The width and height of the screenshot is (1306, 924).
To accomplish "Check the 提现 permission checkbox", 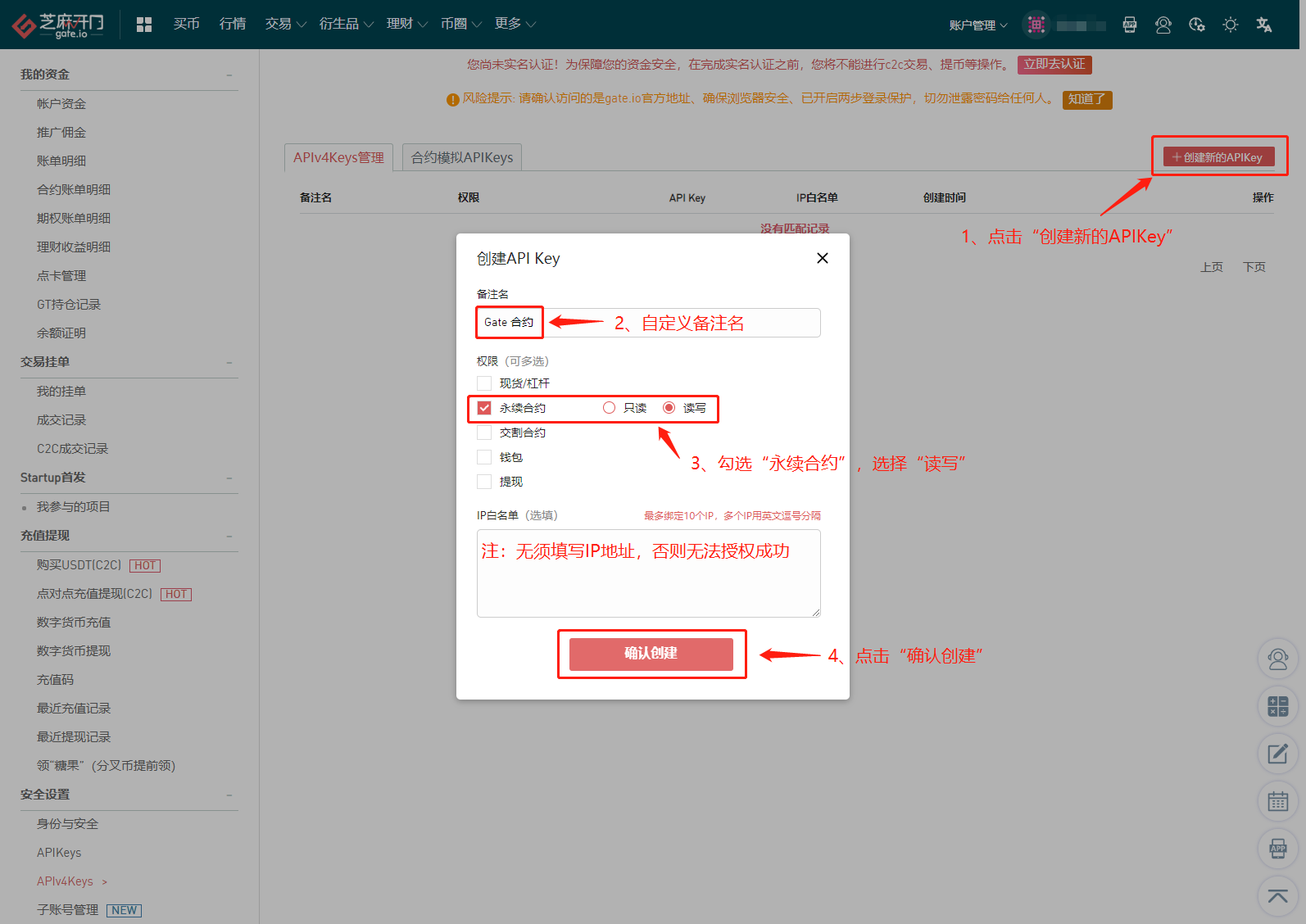I will click(x=484, y=482).
